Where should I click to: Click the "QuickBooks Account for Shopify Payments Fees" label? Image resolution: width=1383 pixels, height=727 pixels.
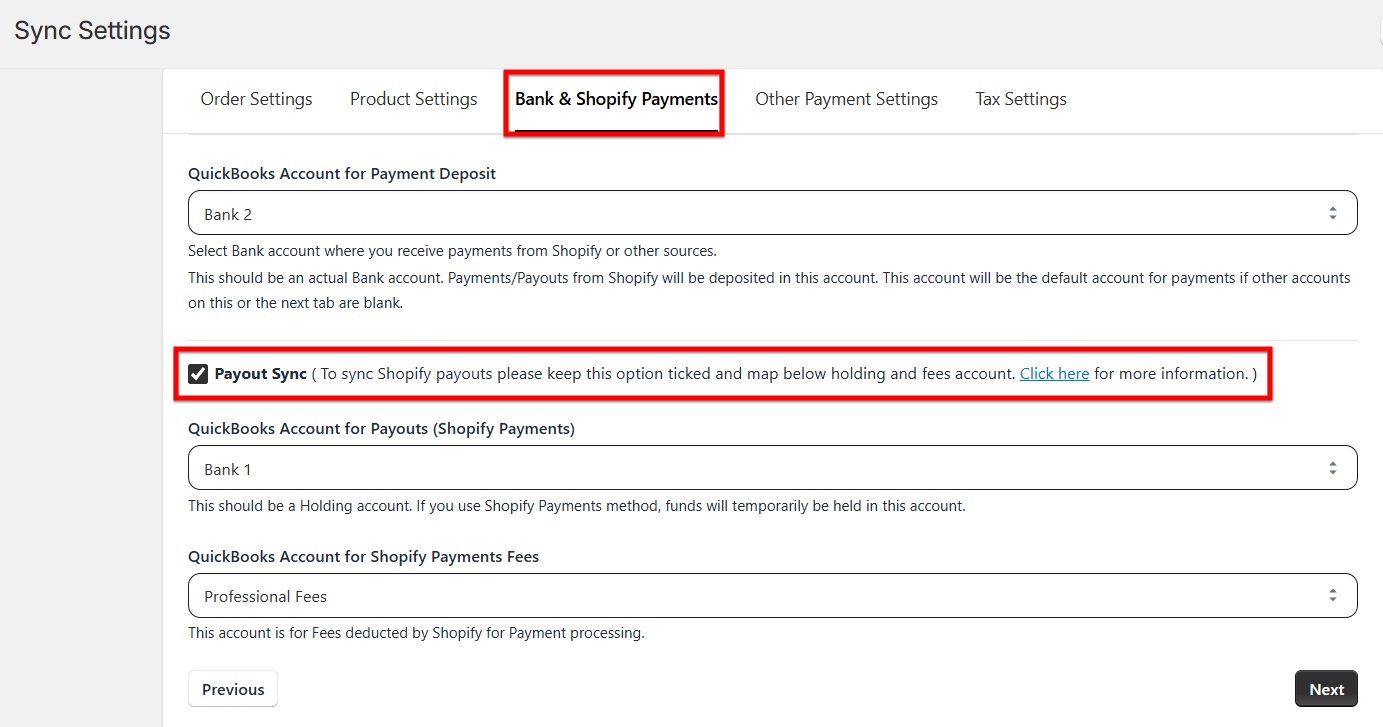[x=363, y=557]
